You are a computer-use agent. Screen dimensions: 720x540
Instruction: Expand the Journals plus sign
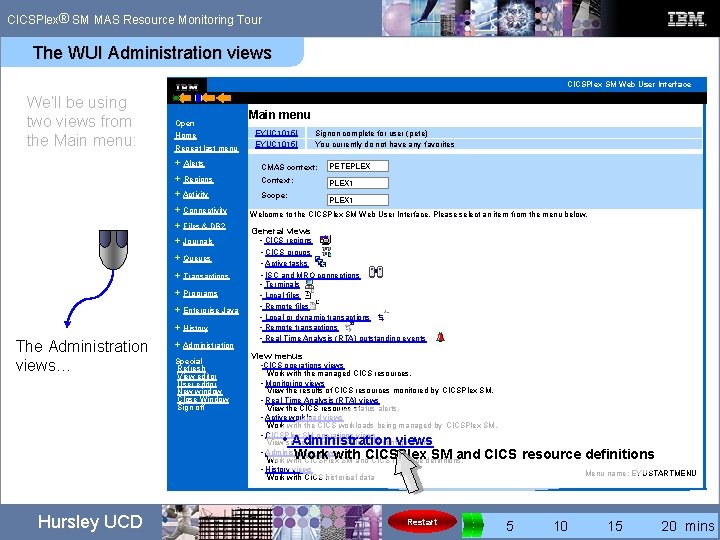[177, 241]
